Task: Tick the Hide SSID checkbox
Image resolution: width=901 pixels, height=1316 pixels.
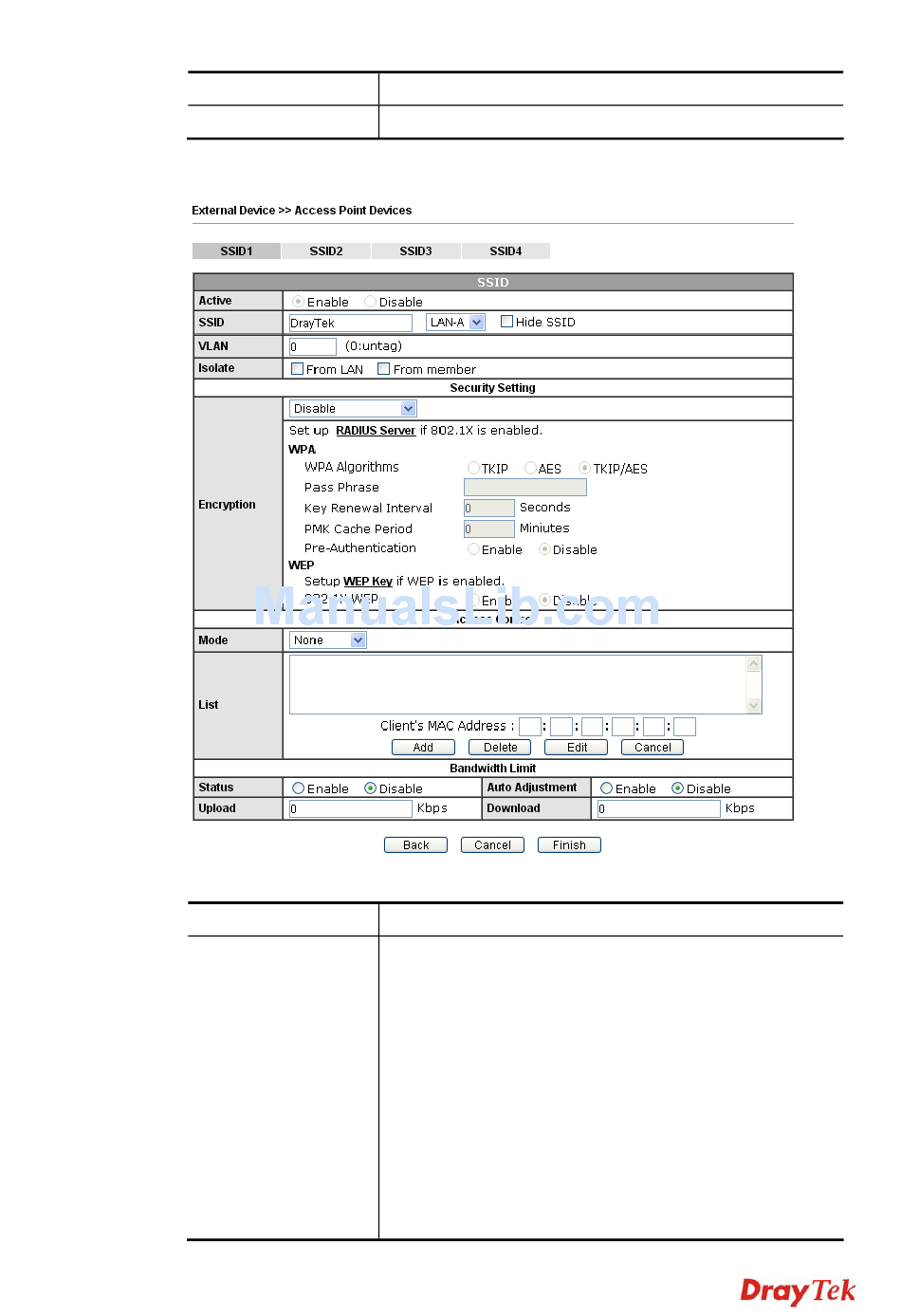Action: [506, 322]
